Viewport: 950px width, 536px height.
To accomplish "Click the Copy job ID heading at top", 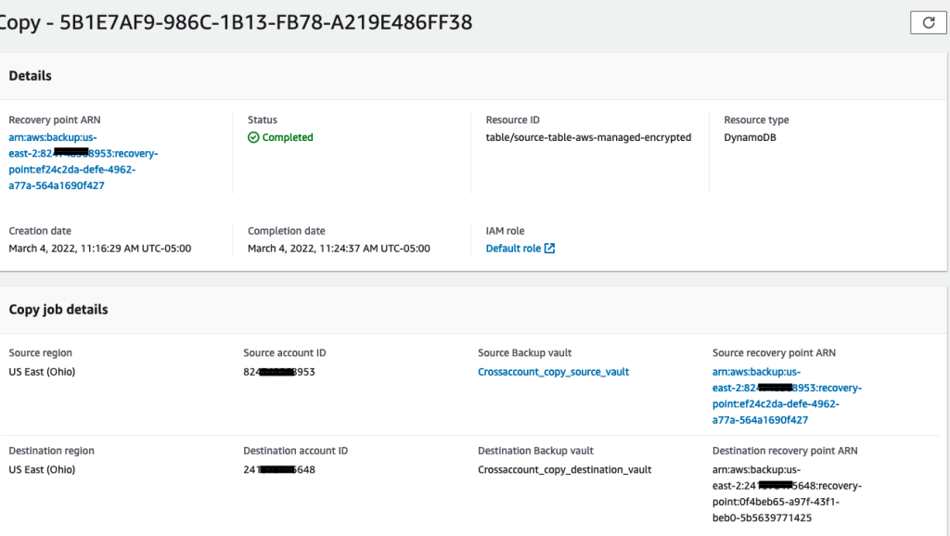I will pos(235,23).
